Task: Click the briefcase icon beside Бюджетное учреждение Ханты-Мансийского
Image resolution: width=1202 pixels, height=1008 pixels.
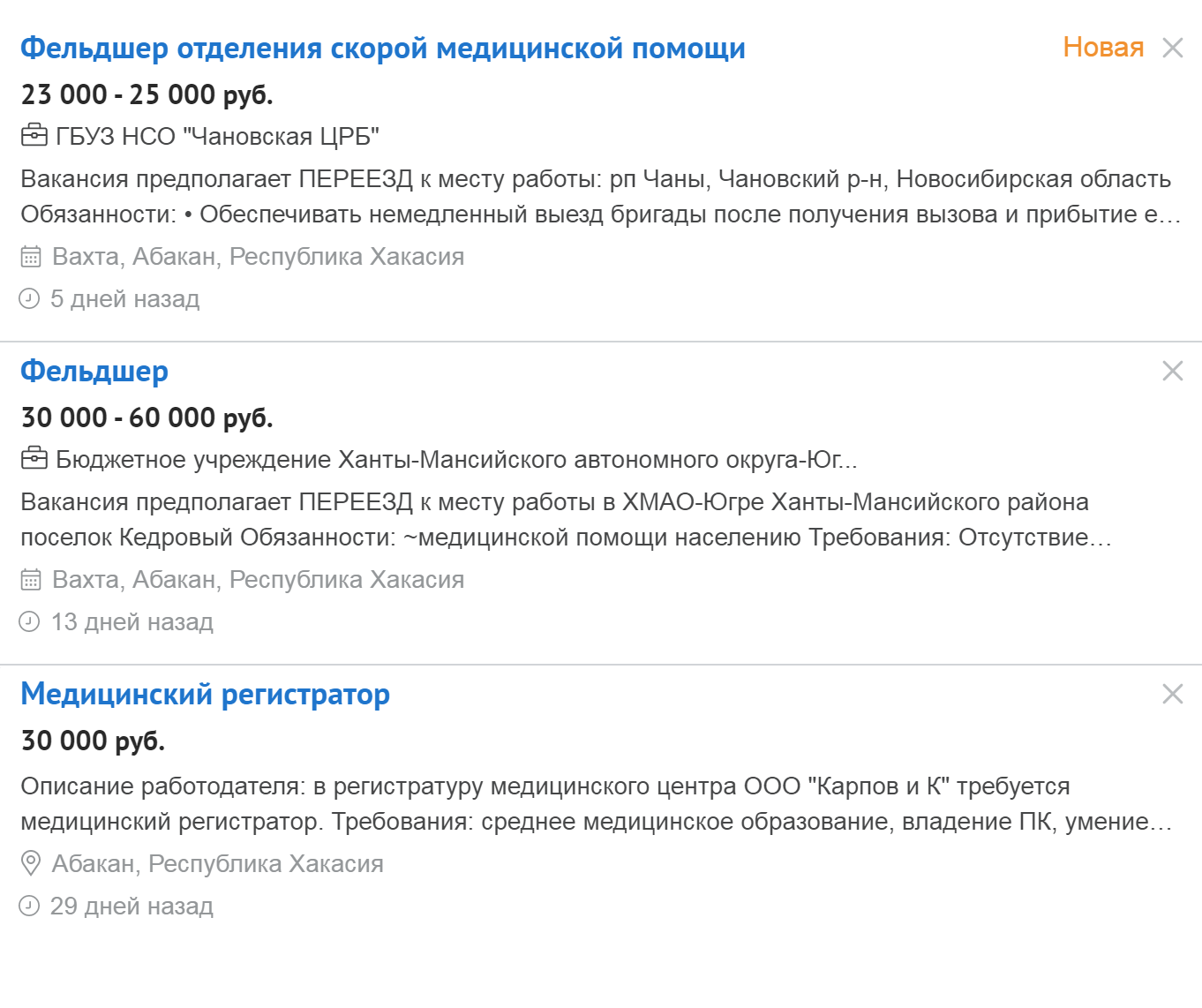Action: tap(34, 458)
